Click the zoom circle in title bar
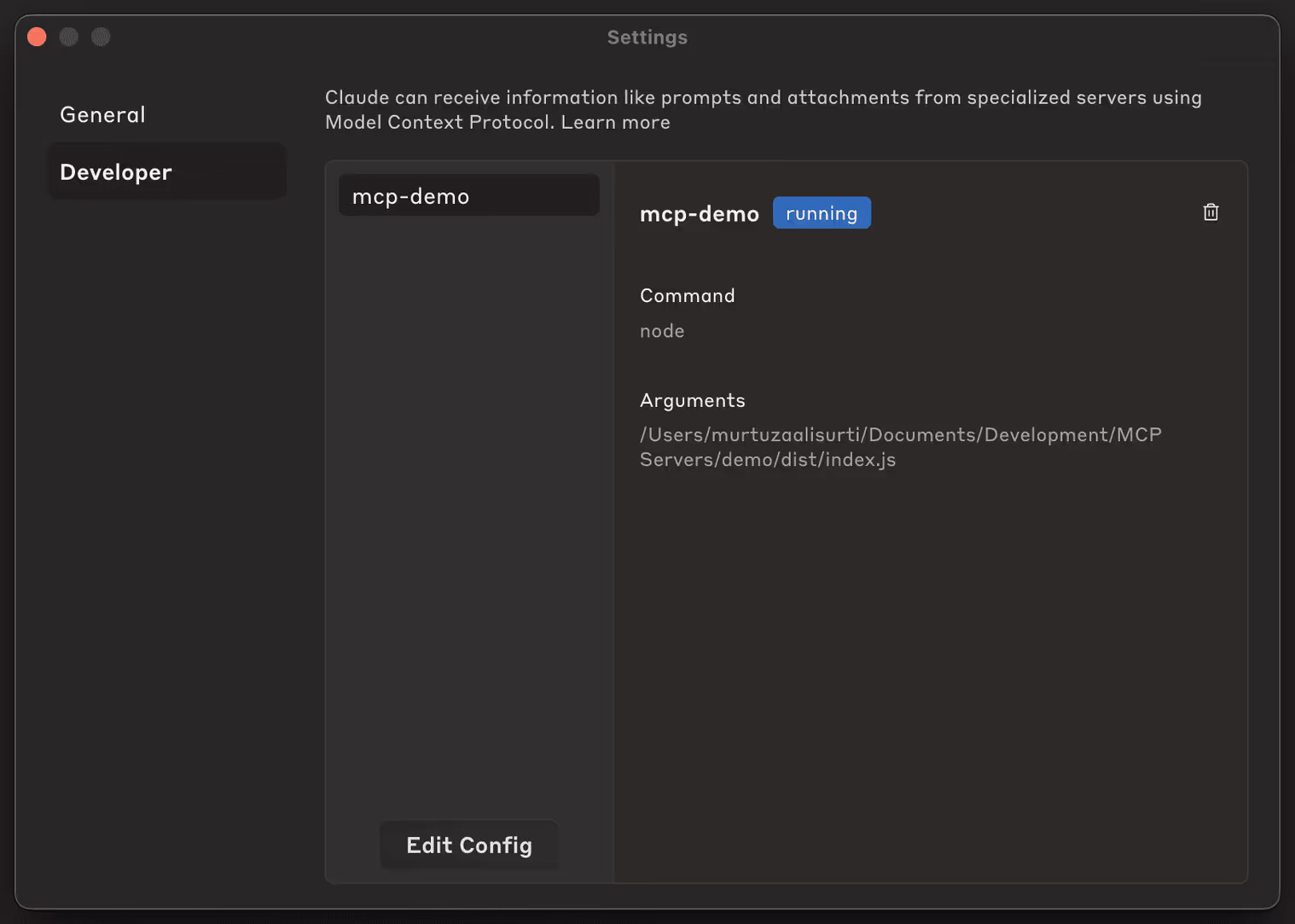1295x924 pixels. [x=101, y=37]
